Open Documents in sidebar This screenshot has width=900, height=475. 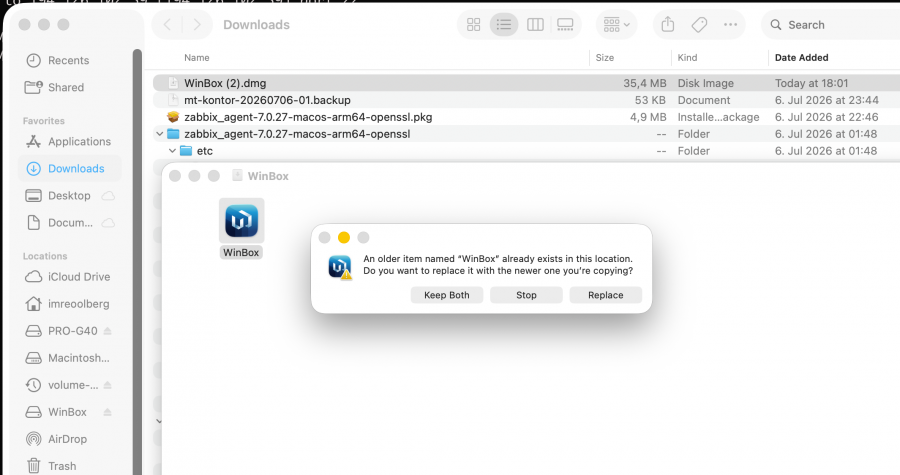point(70,223)
